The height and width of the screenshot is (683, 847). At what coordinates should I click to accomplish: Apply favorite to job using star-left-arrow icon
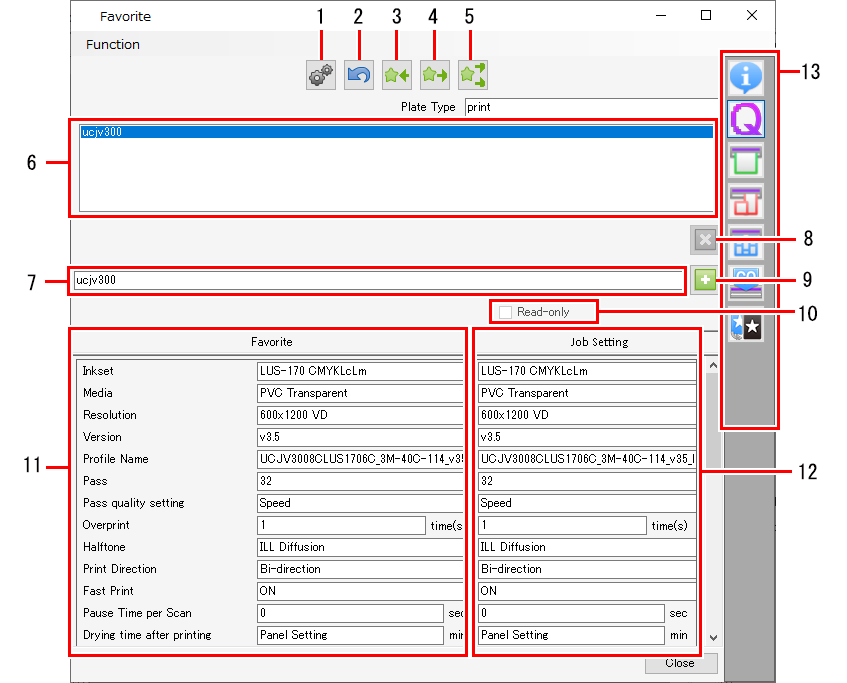coord(396,74)
